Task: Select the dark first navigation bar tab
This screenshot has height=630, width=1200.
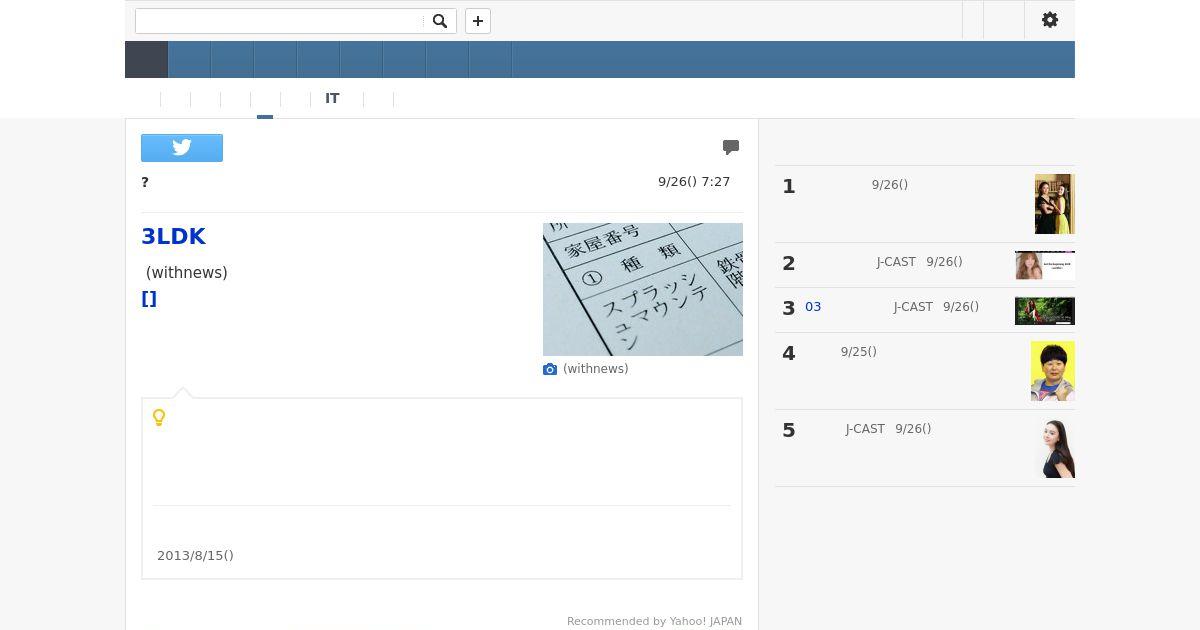Action: [x=146, y=60]
